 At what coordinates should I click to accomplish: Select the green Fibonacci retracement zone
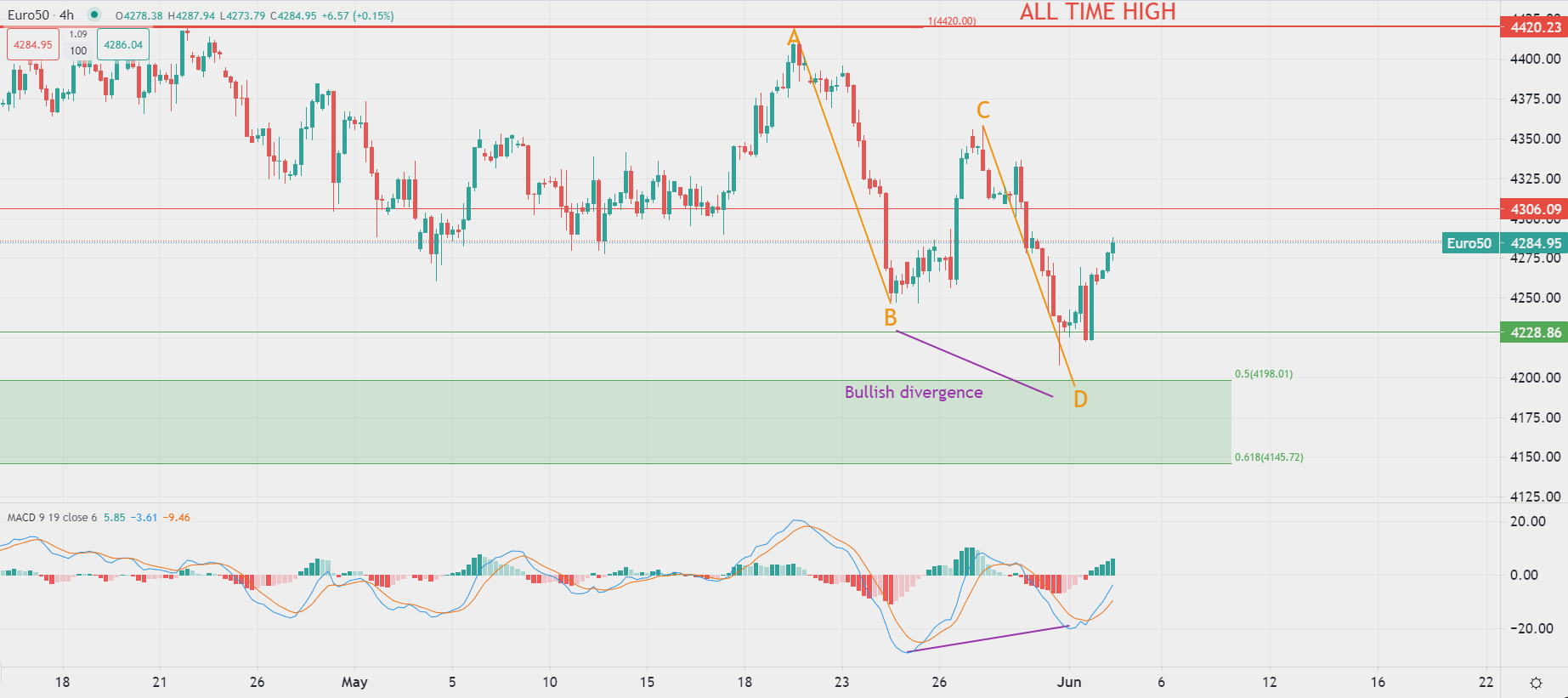[x=595, y=422]
